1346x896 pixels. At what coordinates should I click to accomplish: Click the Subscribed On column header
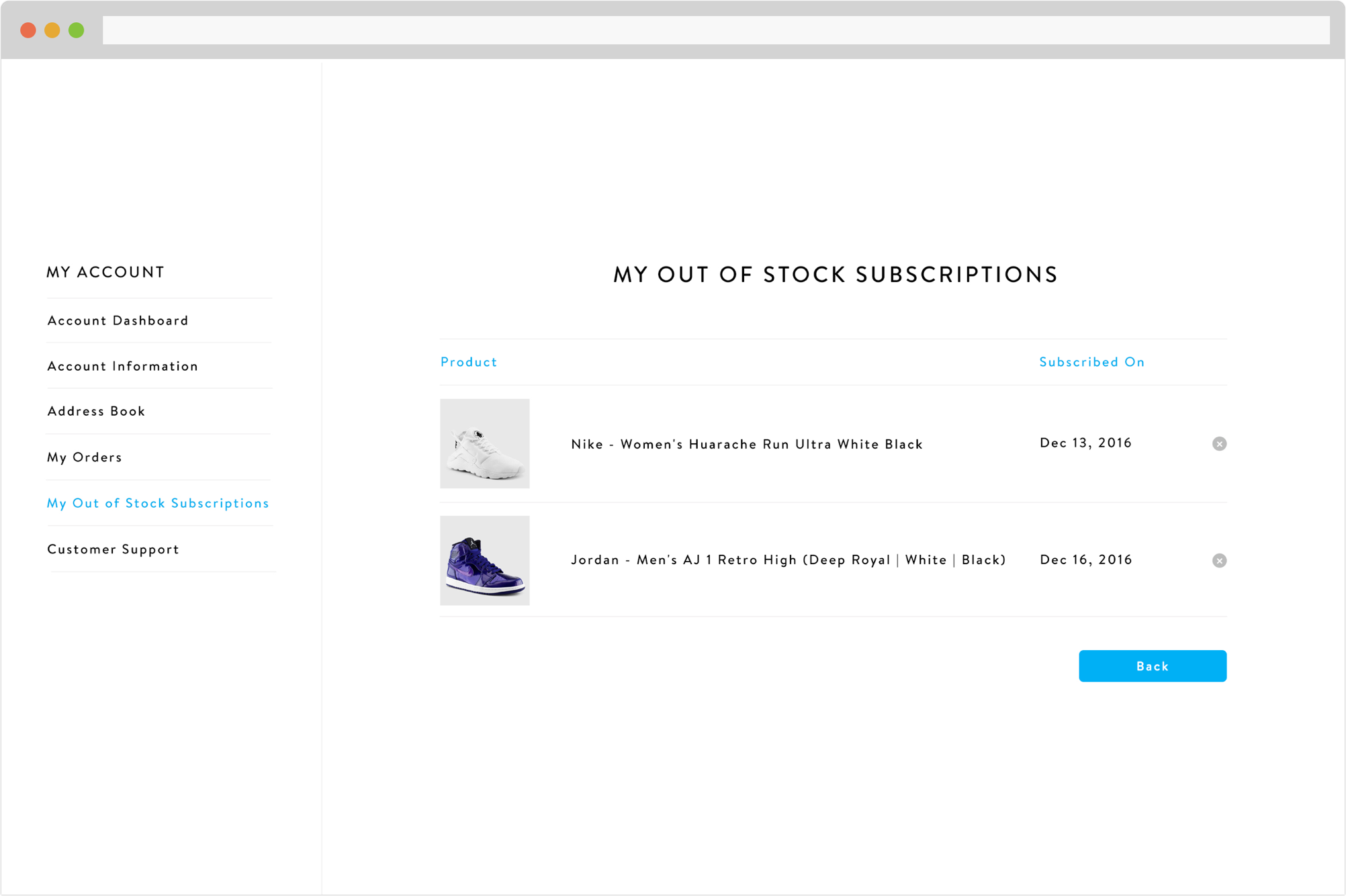pyautogui.click(x=1092, y=362)
